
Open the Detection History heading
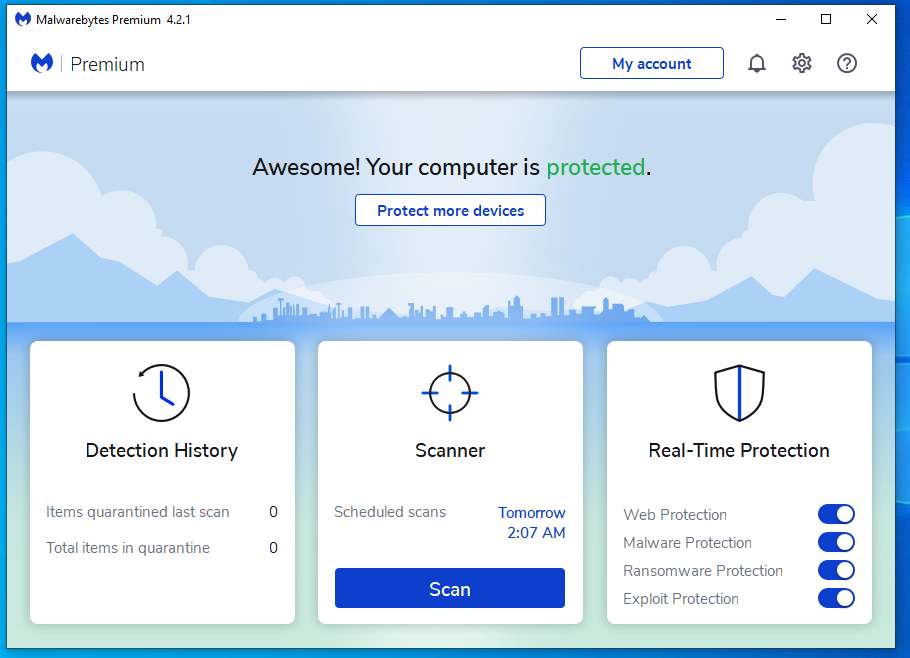coord(161,451)
